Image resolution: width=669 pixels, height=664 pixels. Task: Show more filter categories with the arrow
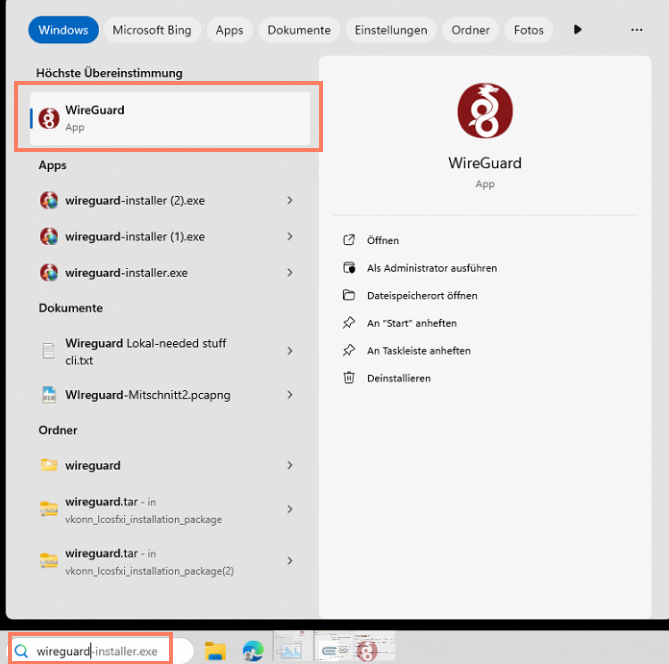(577, 29)
